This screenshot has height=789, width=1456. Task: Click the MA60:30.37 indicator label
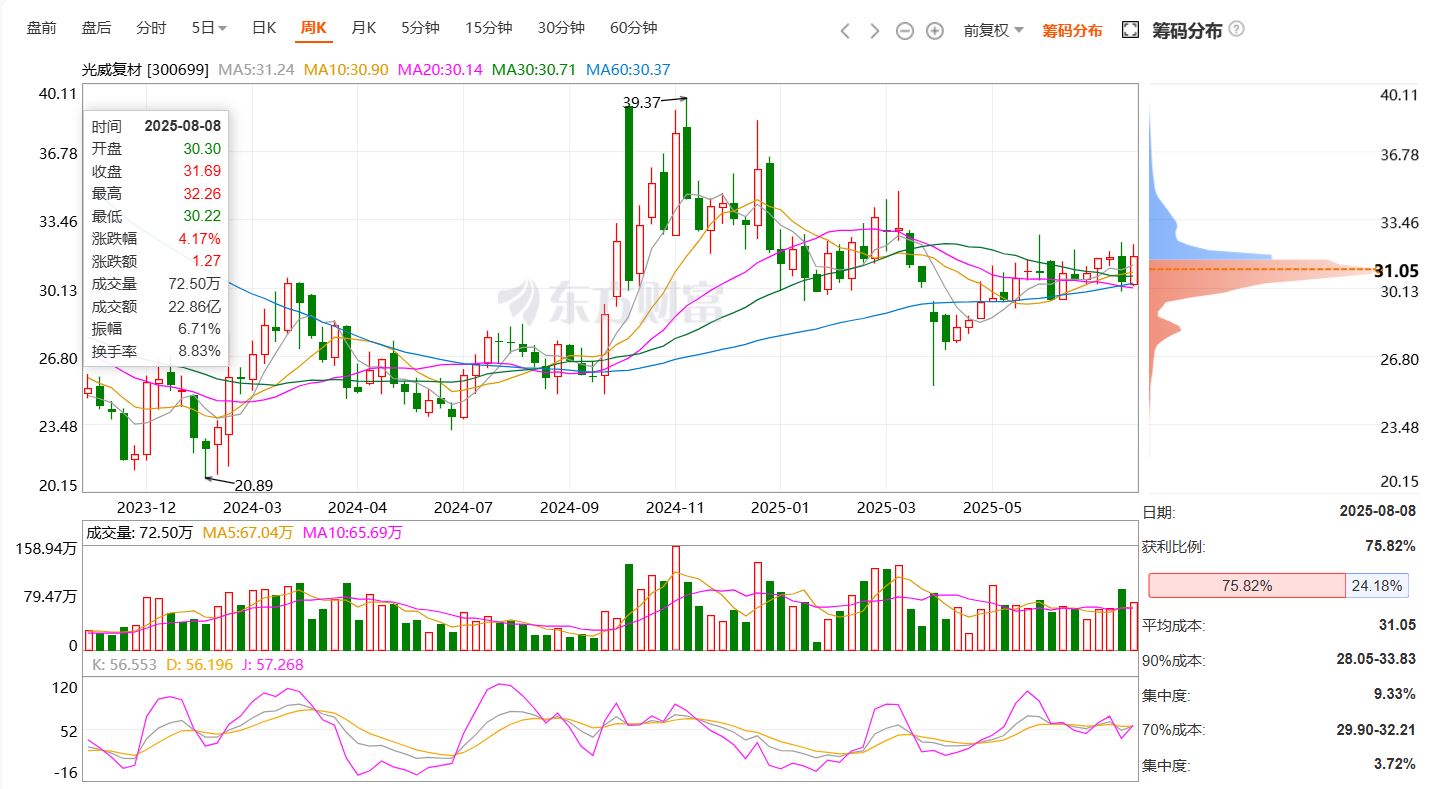[x=628, y=70]
